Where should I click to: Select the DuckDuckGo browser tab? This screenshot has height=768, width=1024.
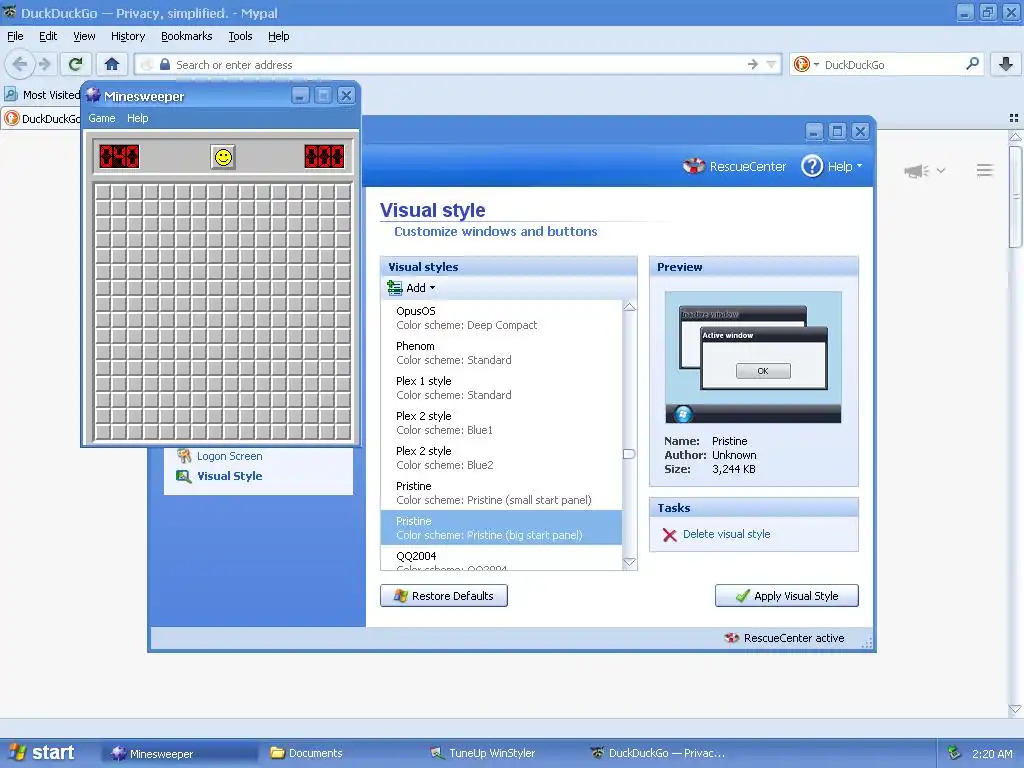pos(40,118)
